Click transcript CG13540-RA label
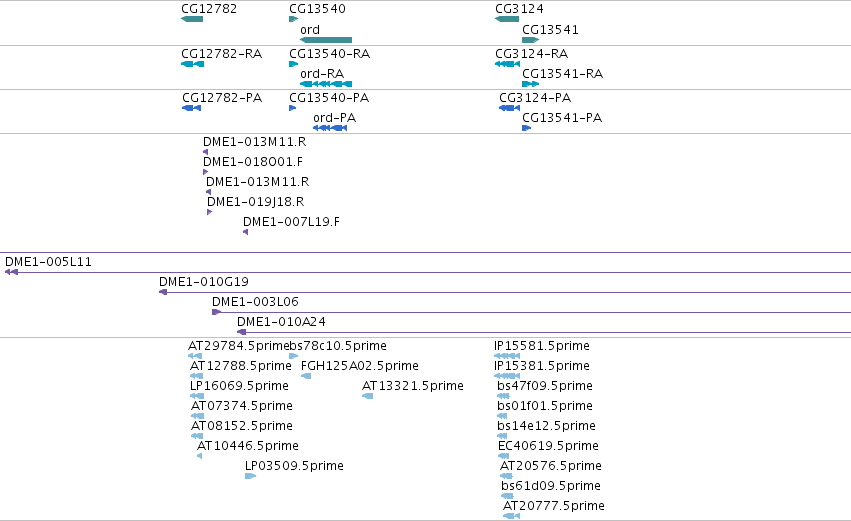Image resolution: width=851 pixels, height=521 pixels. point(329,54)
